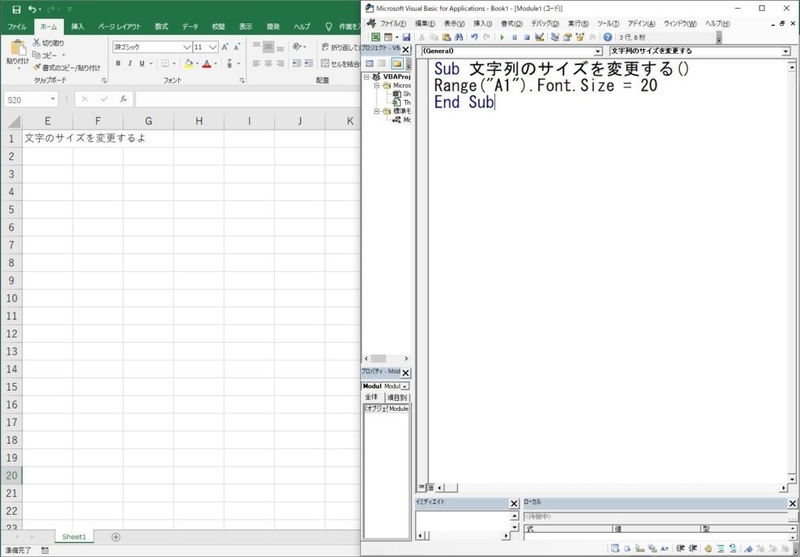Click the increase indent icon in Excel ribbon
Screen dimensions: 800x557
tap(308, 64)
